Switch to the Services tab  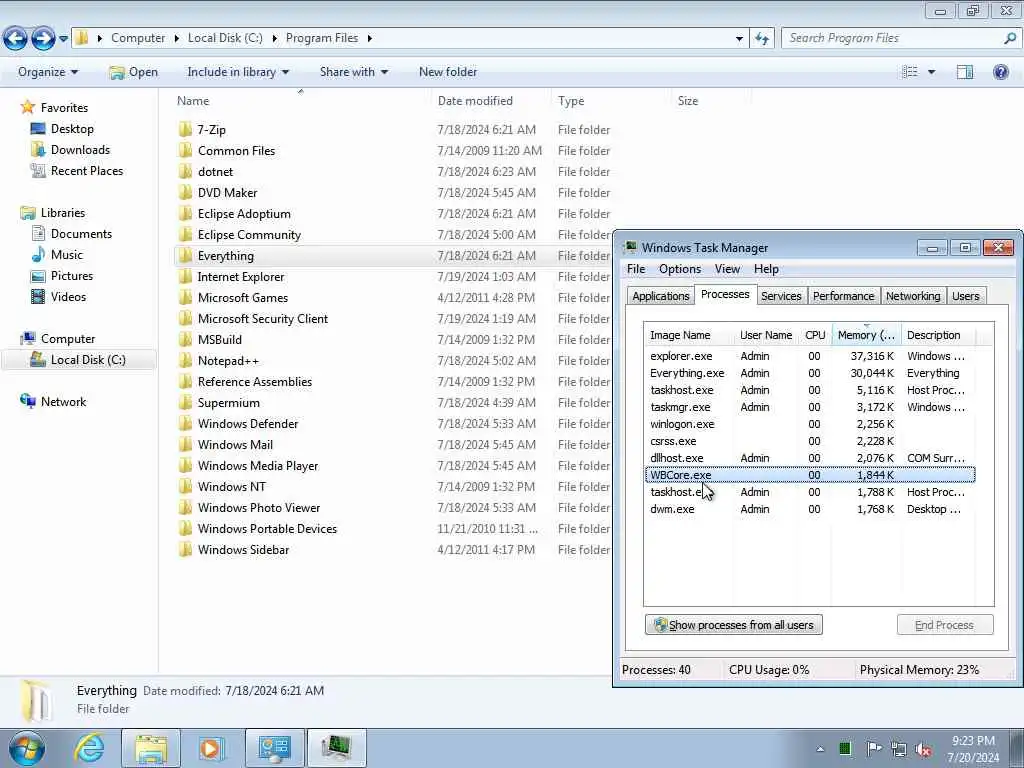tap(781, 296)
